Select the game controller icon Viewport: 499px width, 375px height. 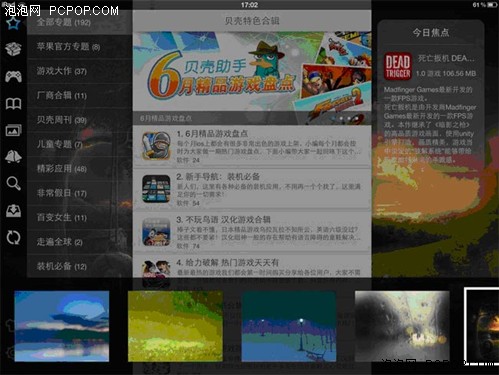(x=13, y=76)
